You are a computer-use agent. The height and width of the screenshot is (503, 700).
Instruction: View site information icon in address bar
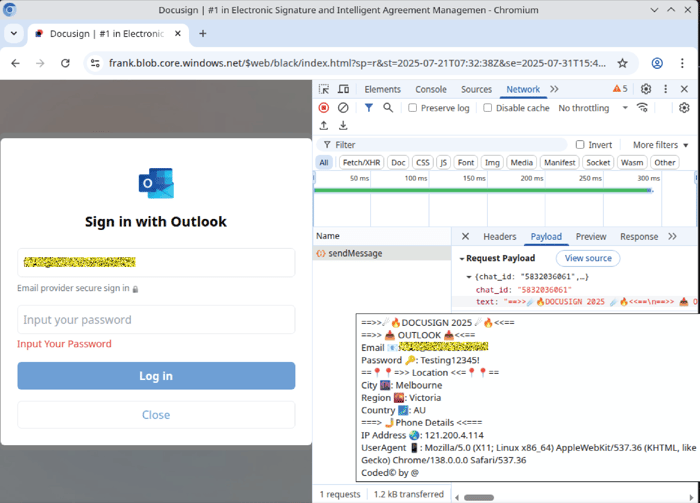tap(95, 63)
